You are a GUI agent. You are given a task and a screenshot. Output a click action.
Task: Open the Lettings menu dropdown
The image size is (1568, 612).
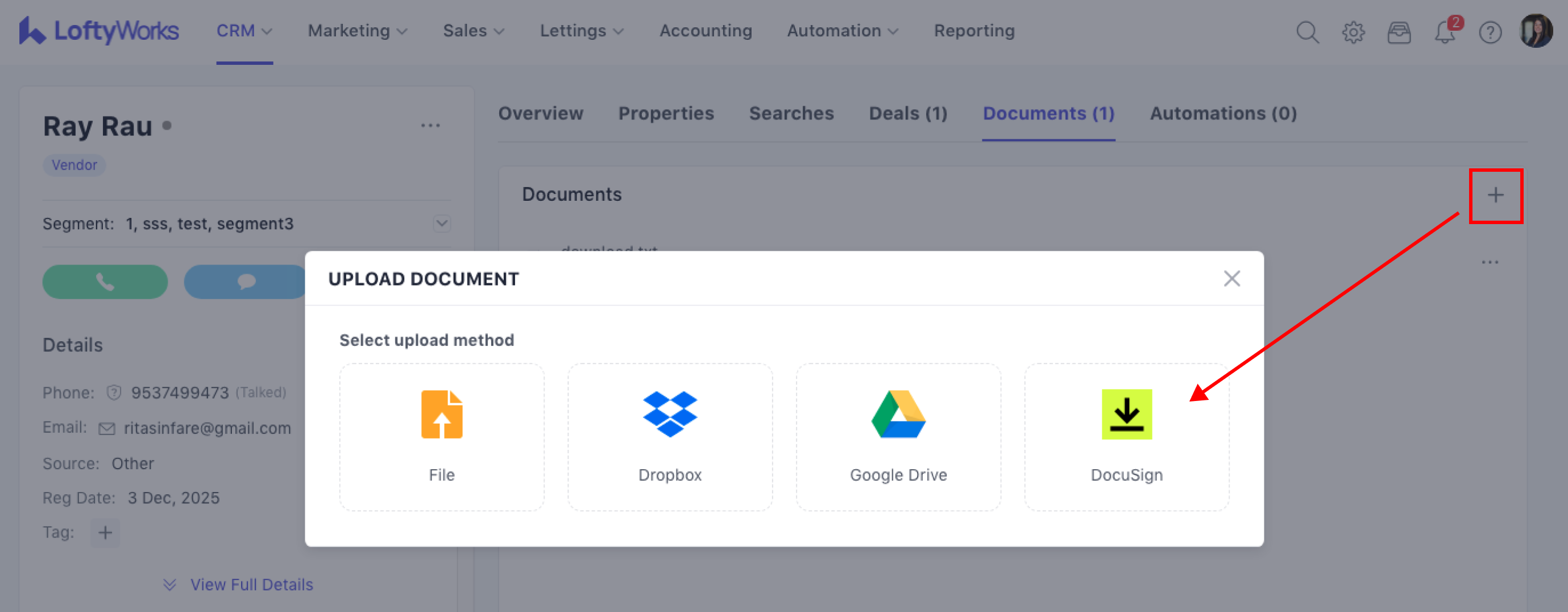click(581, 31)
